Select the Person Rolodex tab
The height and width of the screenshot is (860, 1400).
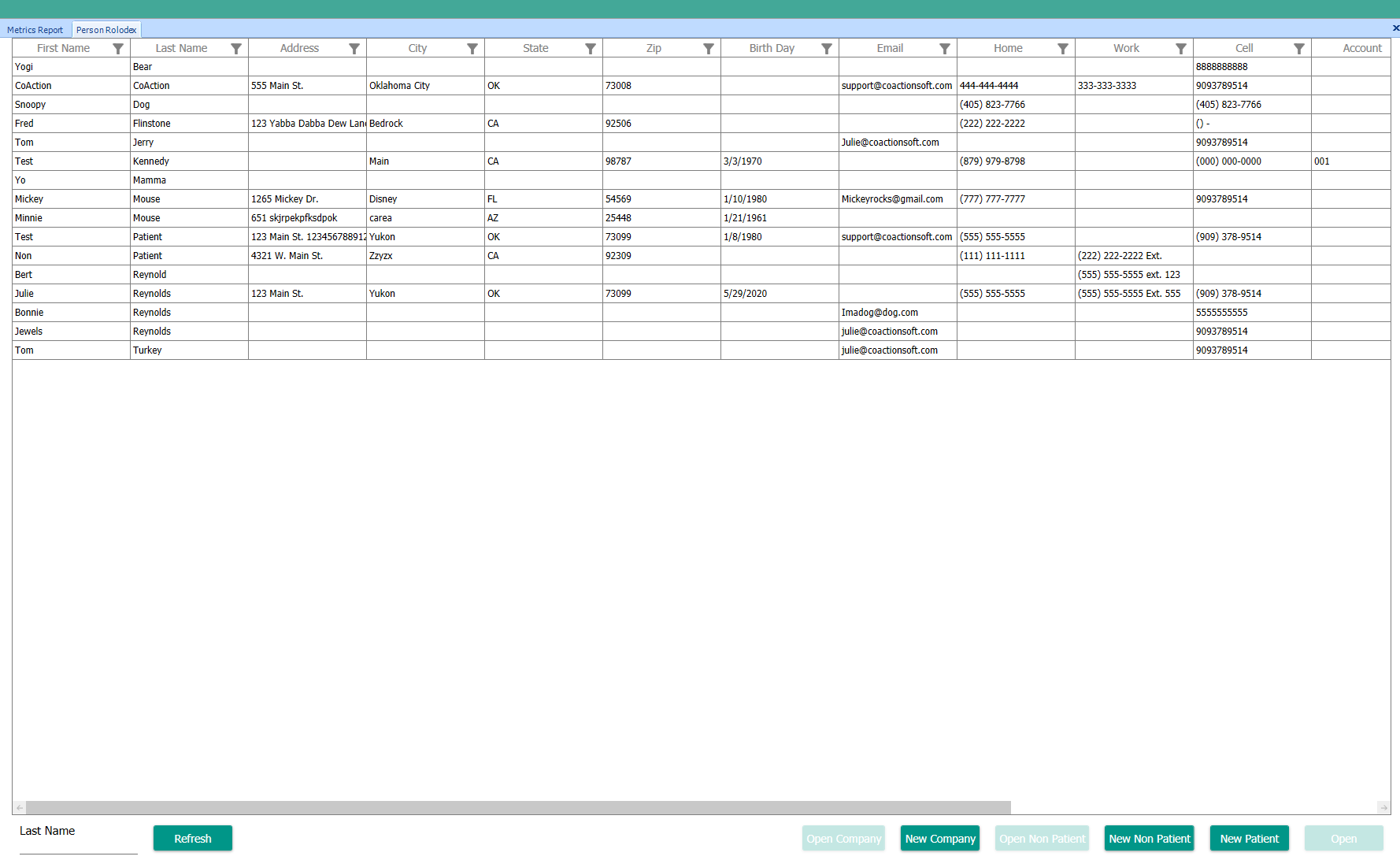point(106,30)
